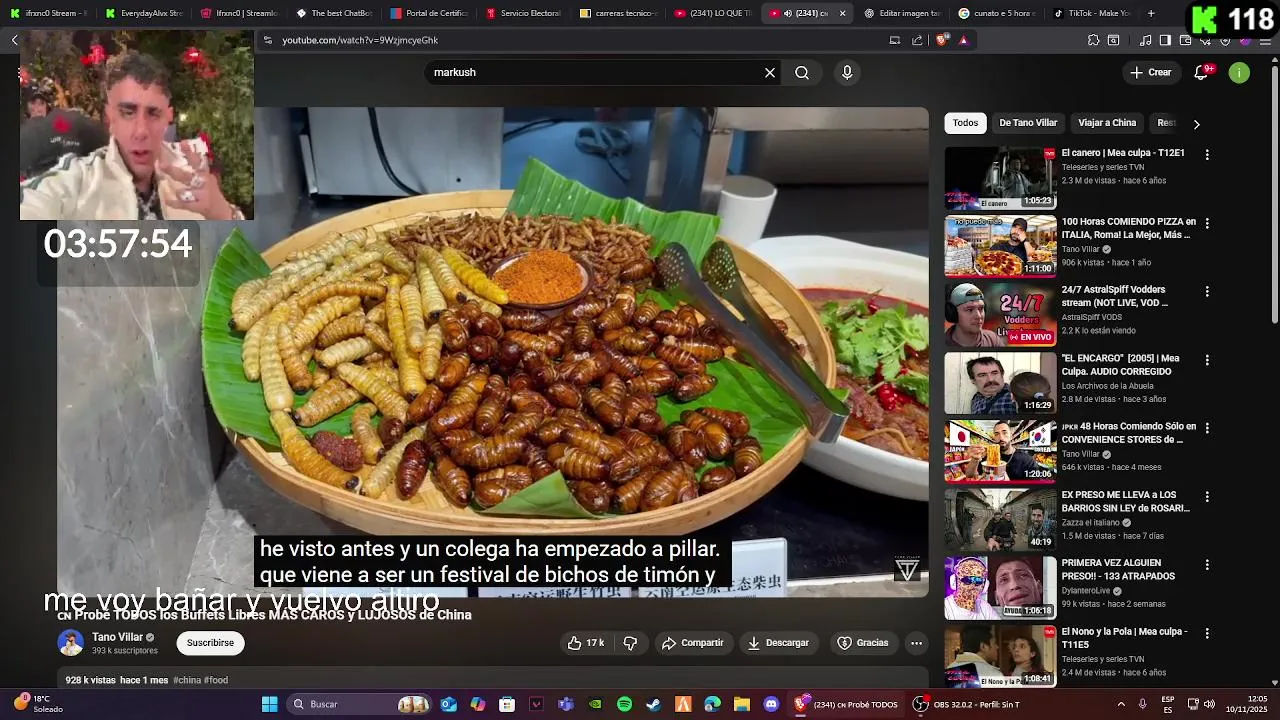Switch to Servicio Electoral tab

point(524,13)
